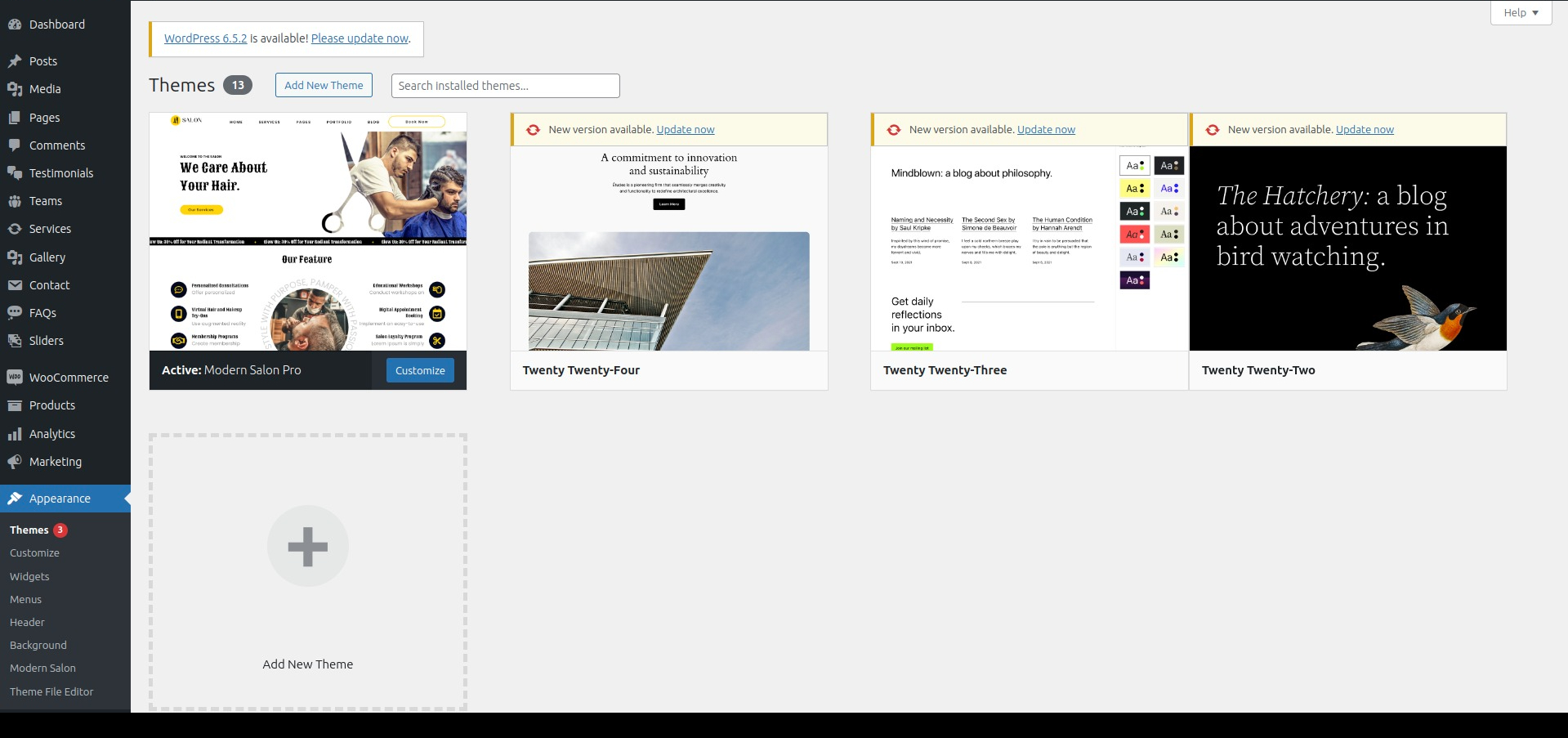
Task: Click the Sliders icon in sidebar
Action: pyautogui.click(x=15, y=341)
